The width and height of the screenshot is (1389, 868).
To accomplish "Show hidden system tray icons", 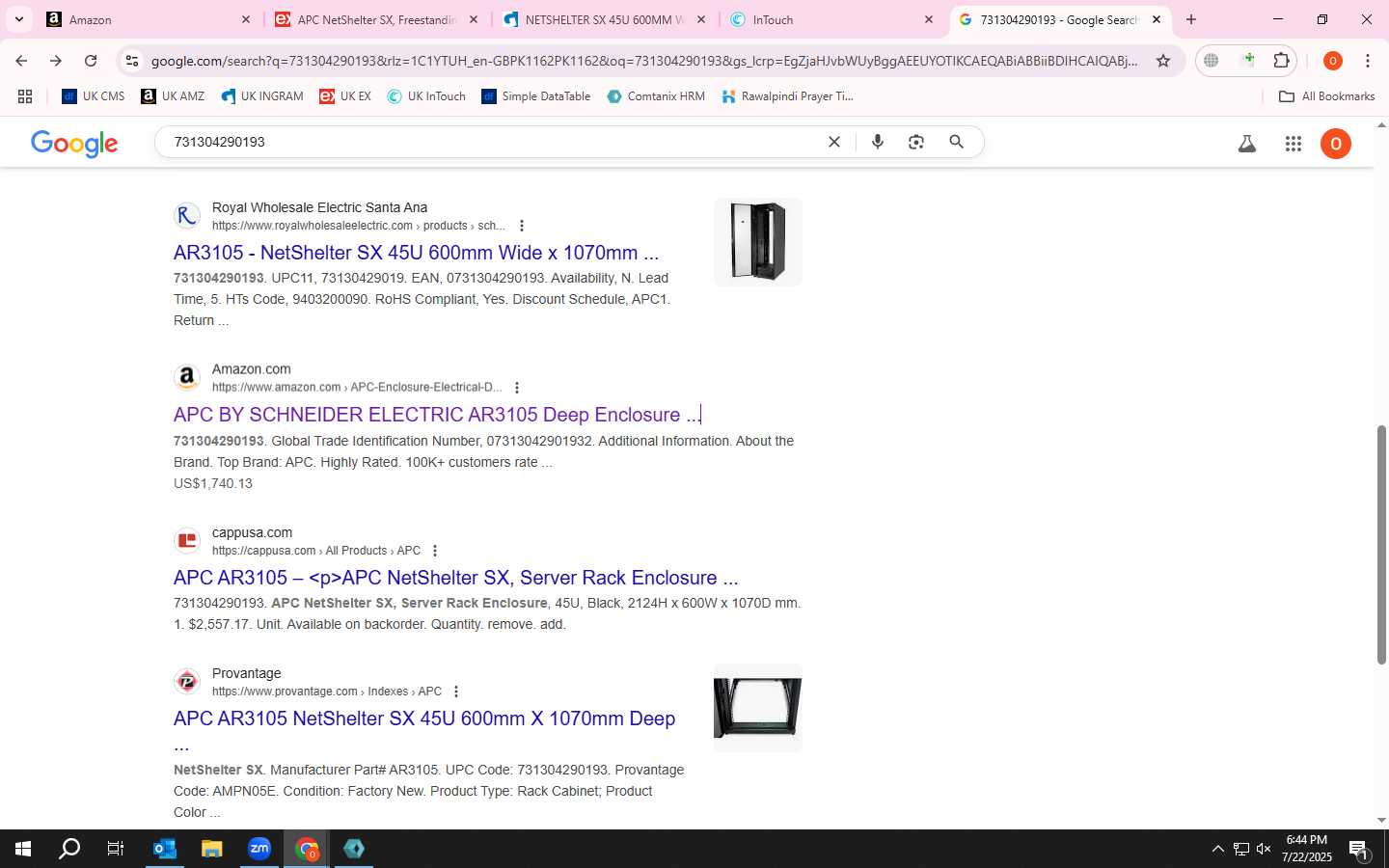I will (x=1217, y=849).
